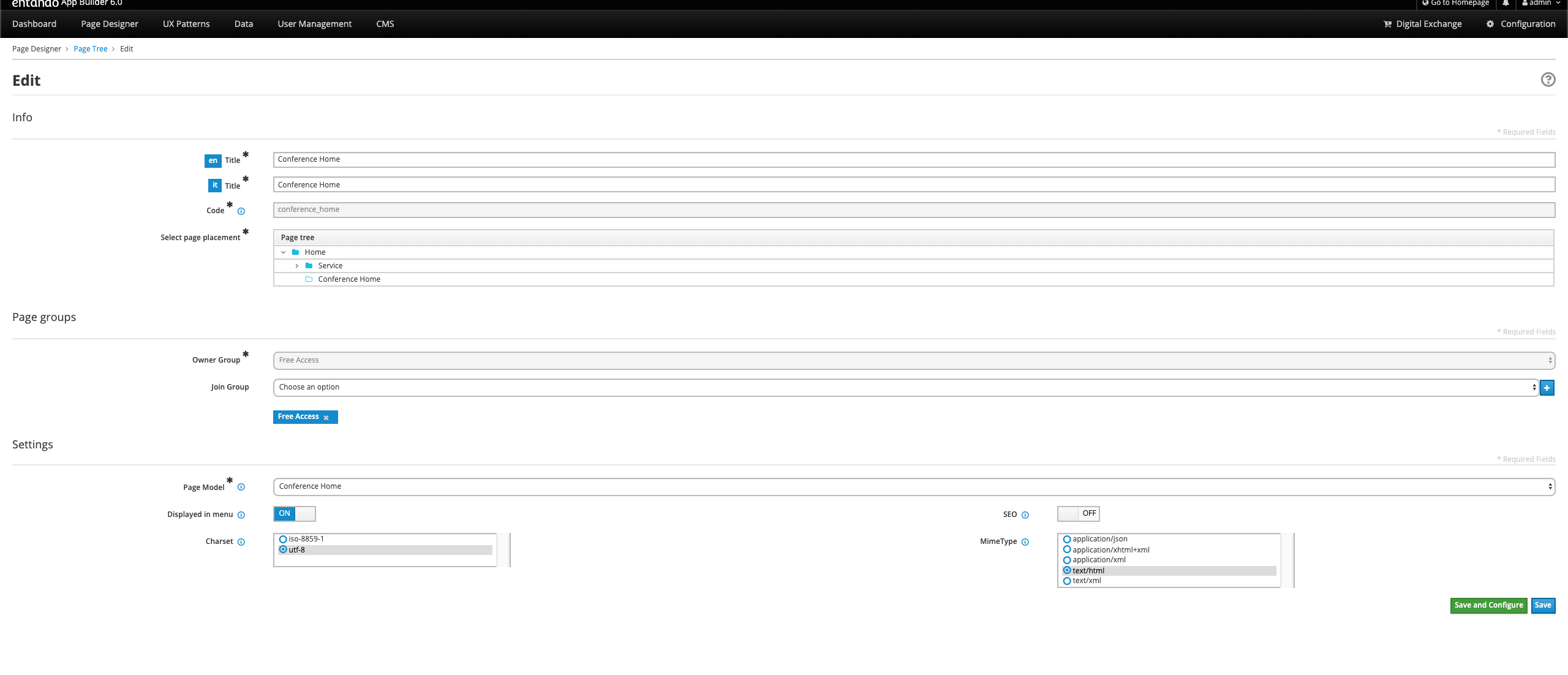Click info icon next to Displayed in menu
This screenshot has height=675, width=1568.
click(x=241, y=515)
